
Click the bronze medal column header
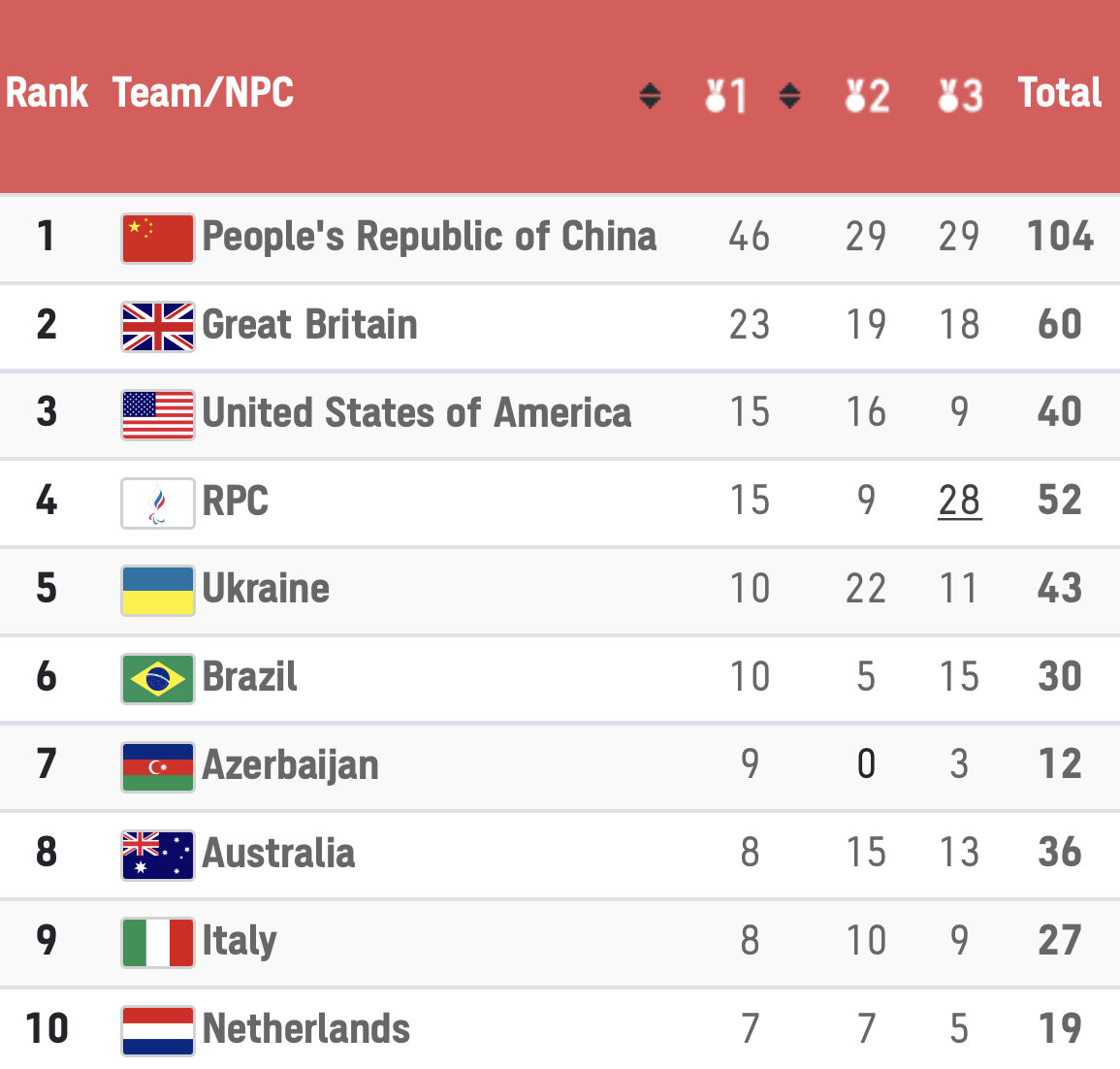click(961, 95)
